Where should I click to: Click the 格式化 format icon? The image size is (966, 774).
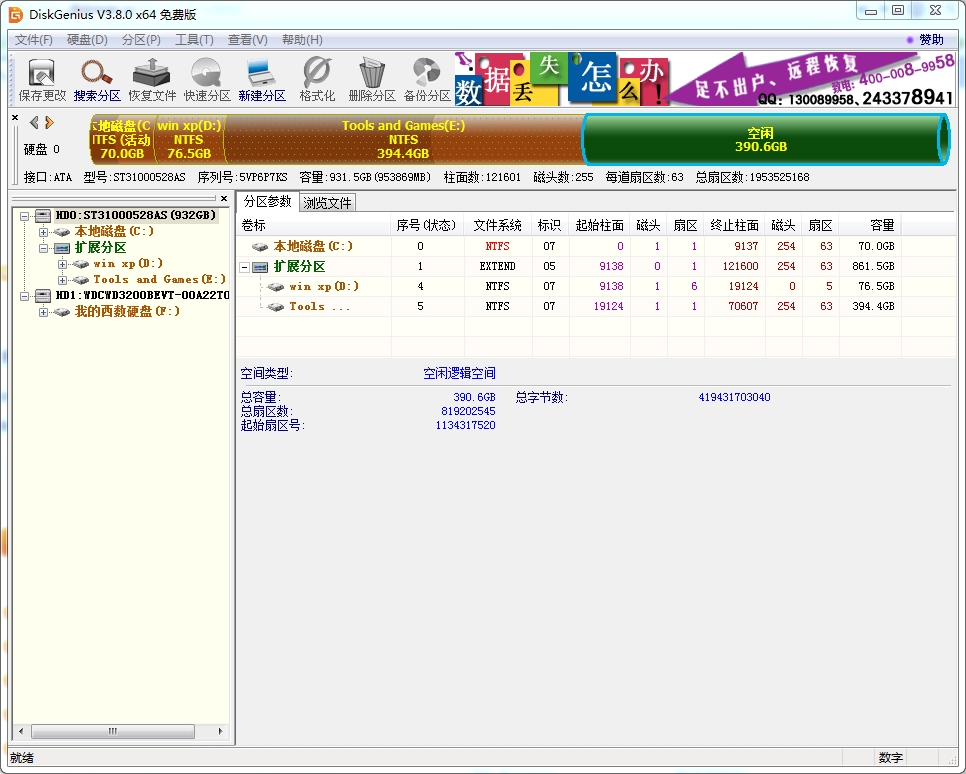pyautogui.click(x=317, y=79)
